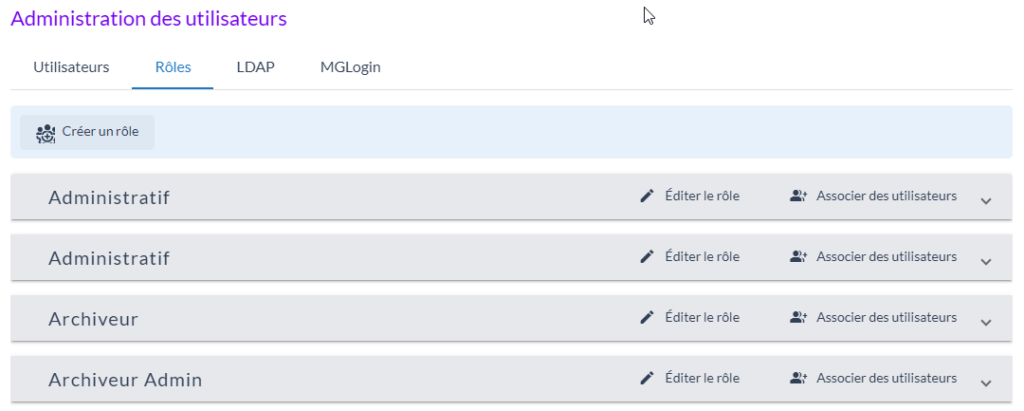
Task: Go to the MGLogin tab
Action: [350, 68]
